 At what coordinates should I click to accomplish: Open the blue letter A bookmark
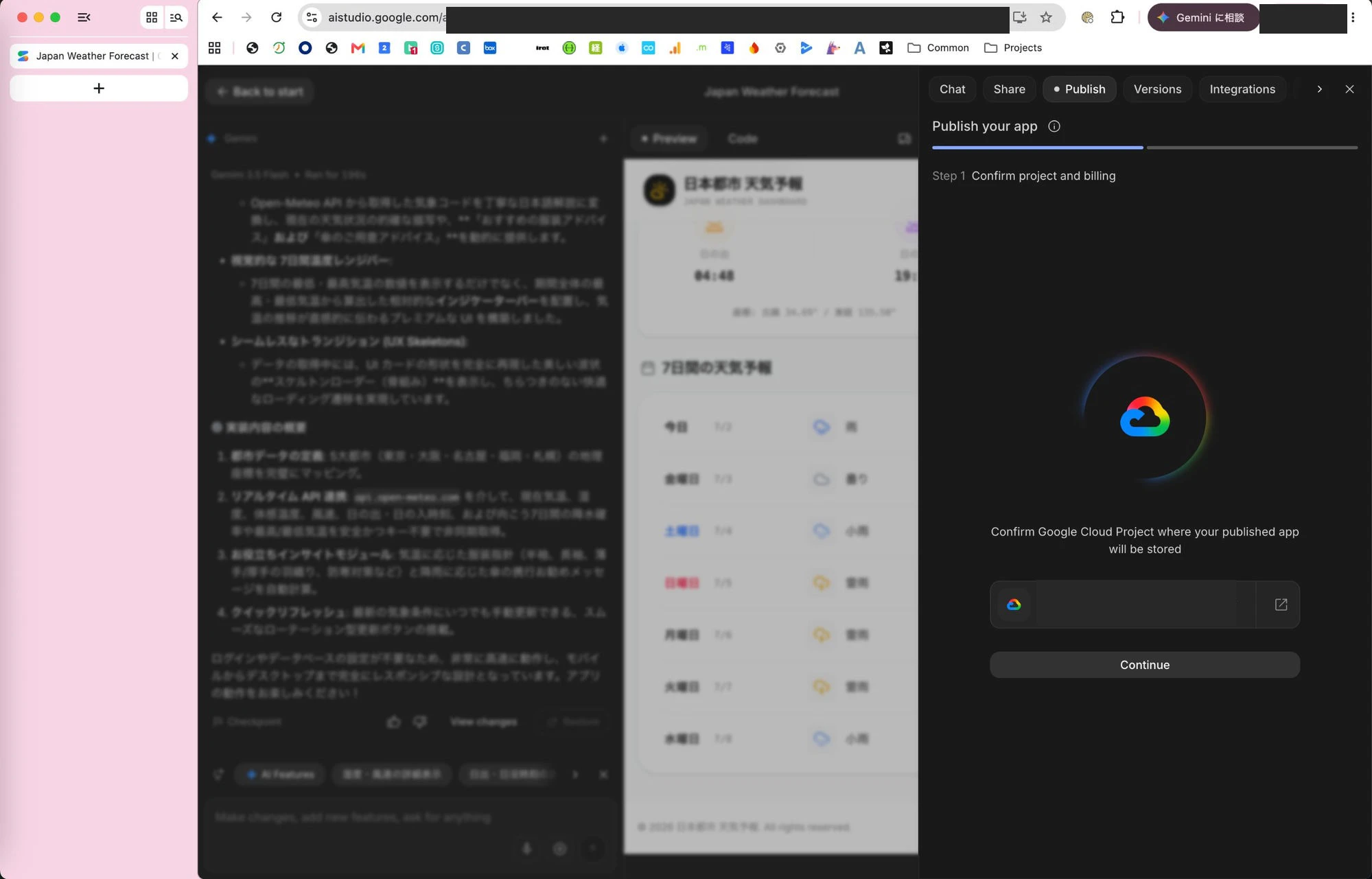coord(859,47)
